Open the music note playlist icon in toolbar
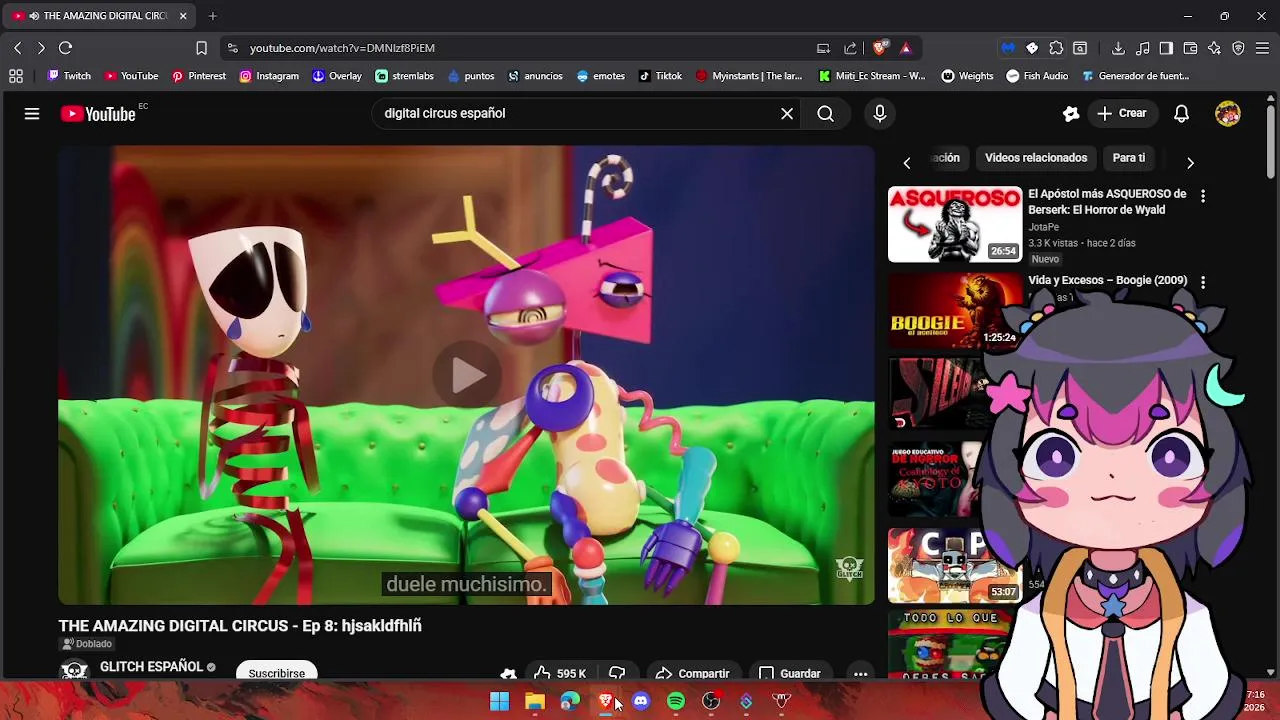The image size is (1280, 720). [1142, 48]
